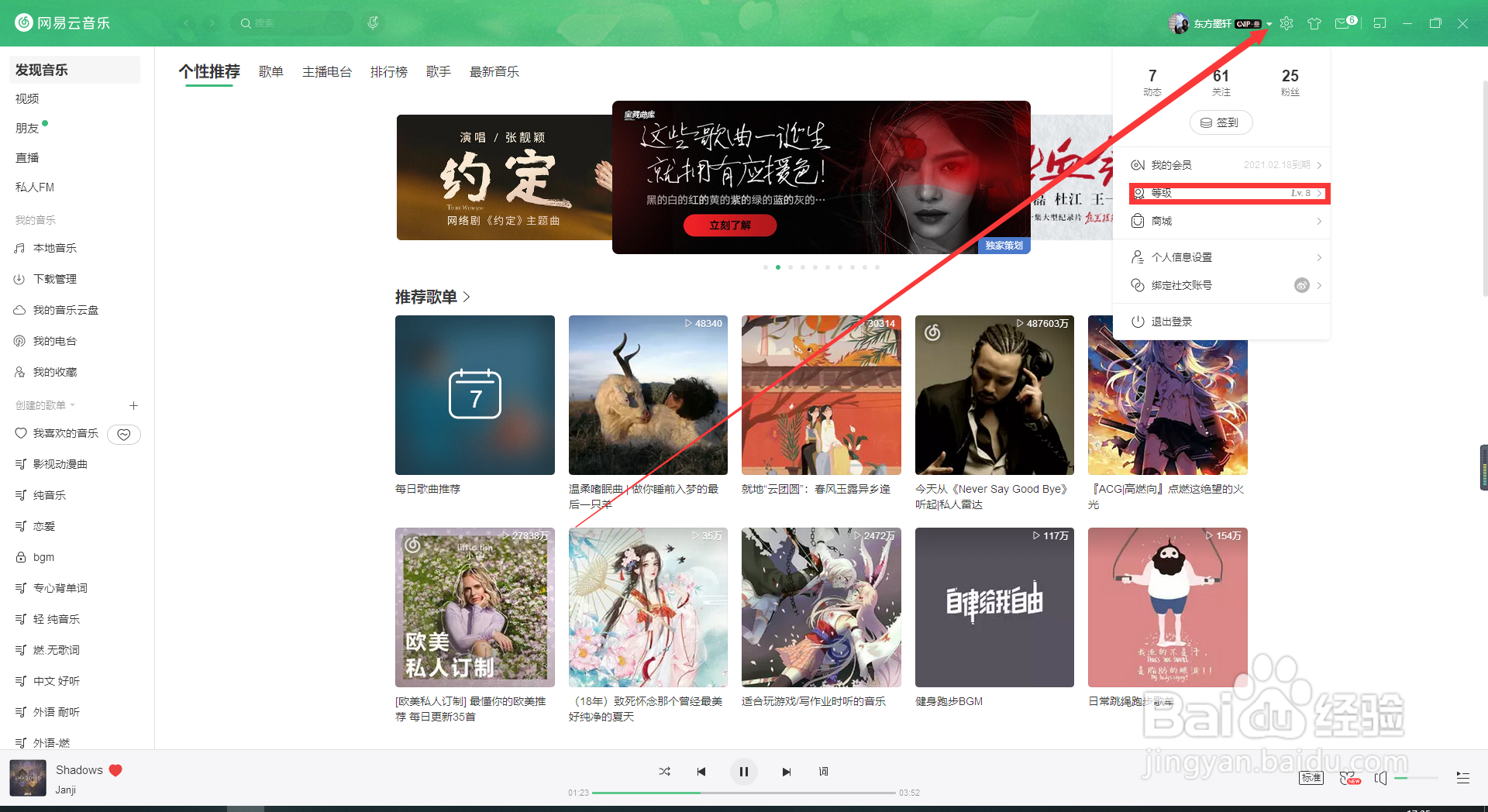1488x812 pixels.
Task: Open the Shadows album cover thumbnail
Action: click(x=28, y=778)
